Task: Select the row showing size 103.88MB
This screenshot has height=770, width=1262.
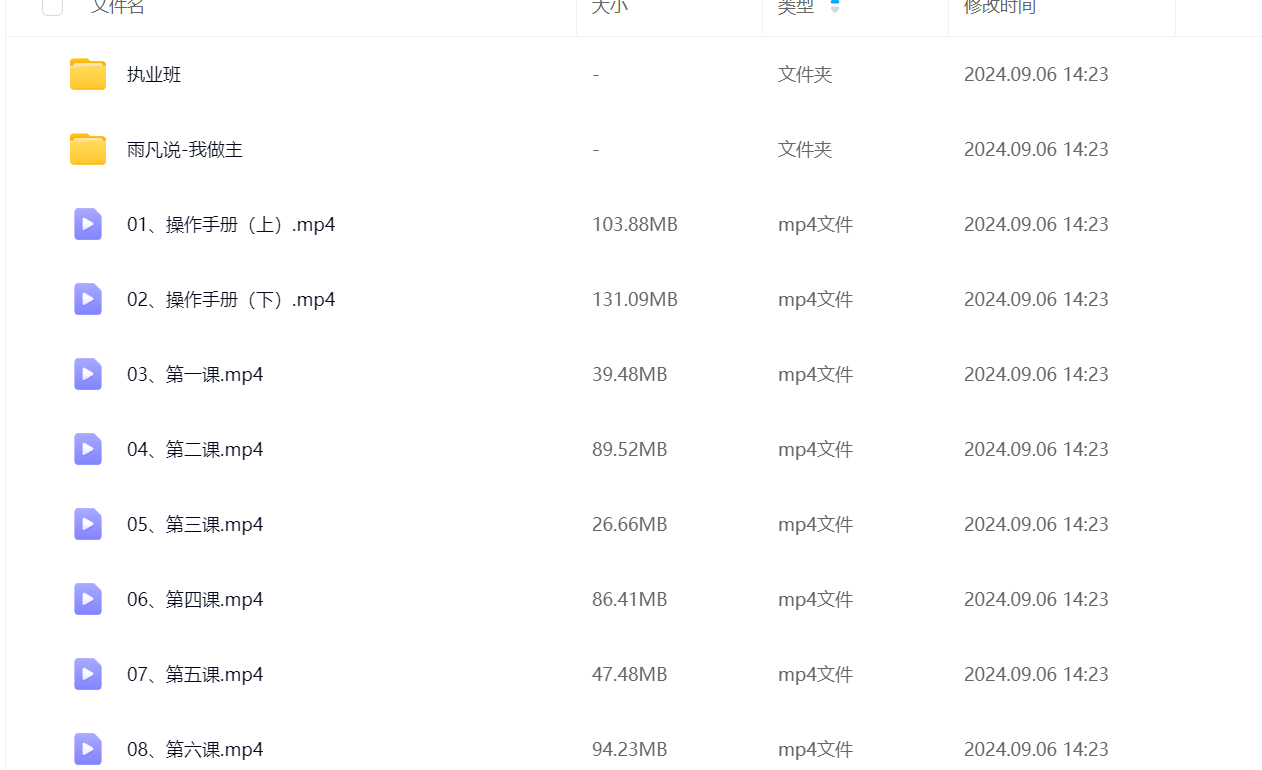Action: pos(634,224)
